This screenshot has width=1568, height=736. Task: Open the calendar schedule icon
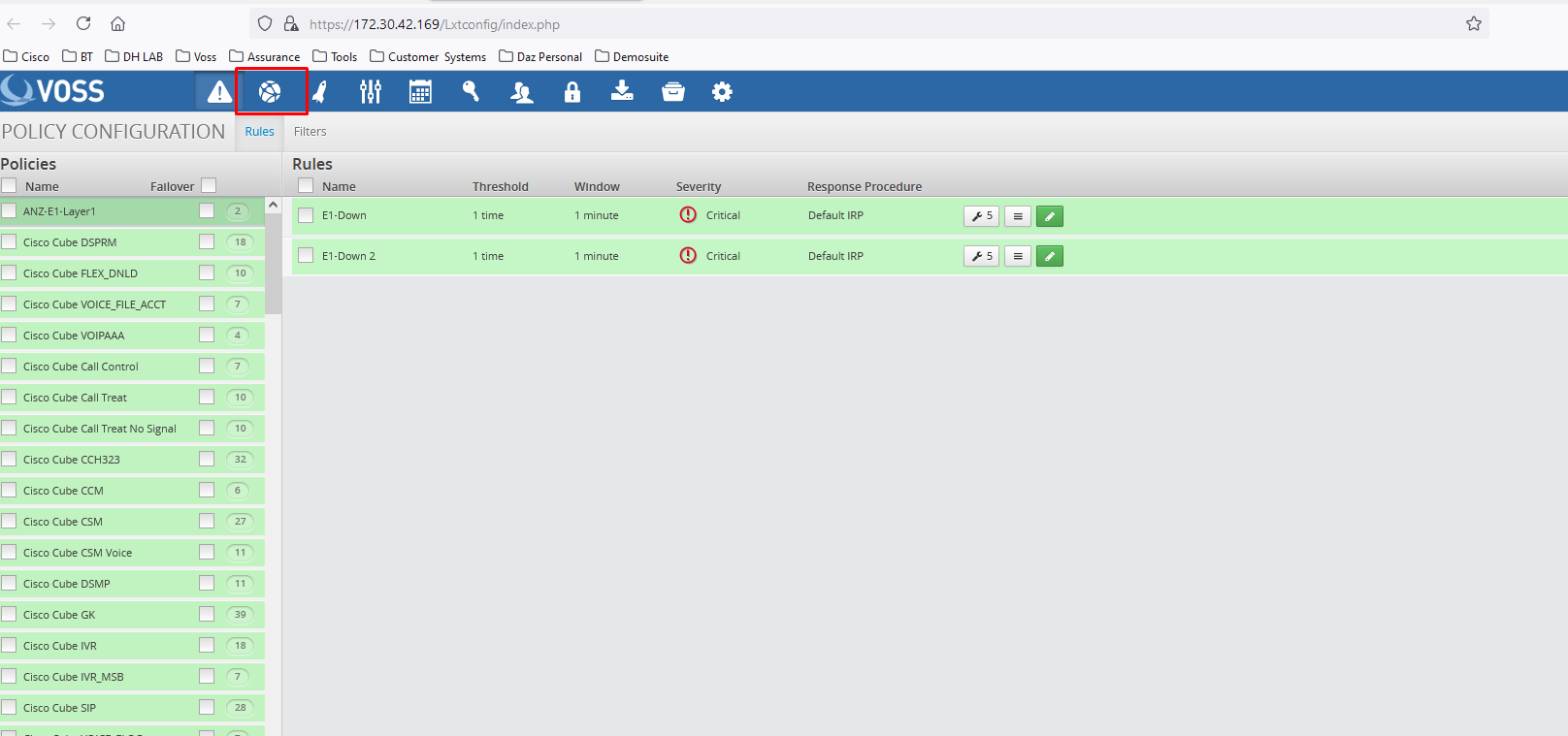(420, 92)
